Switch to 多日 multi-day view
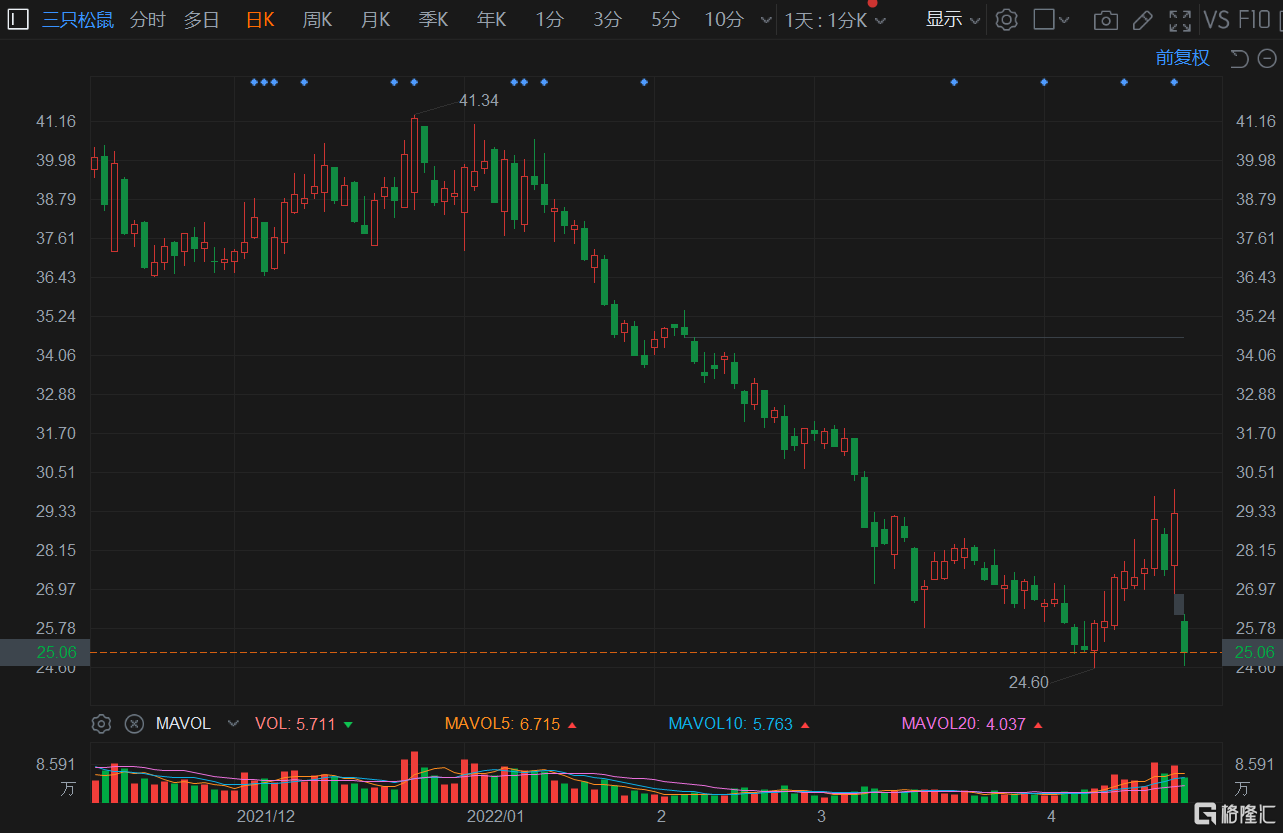 click(x=201, y=20)
